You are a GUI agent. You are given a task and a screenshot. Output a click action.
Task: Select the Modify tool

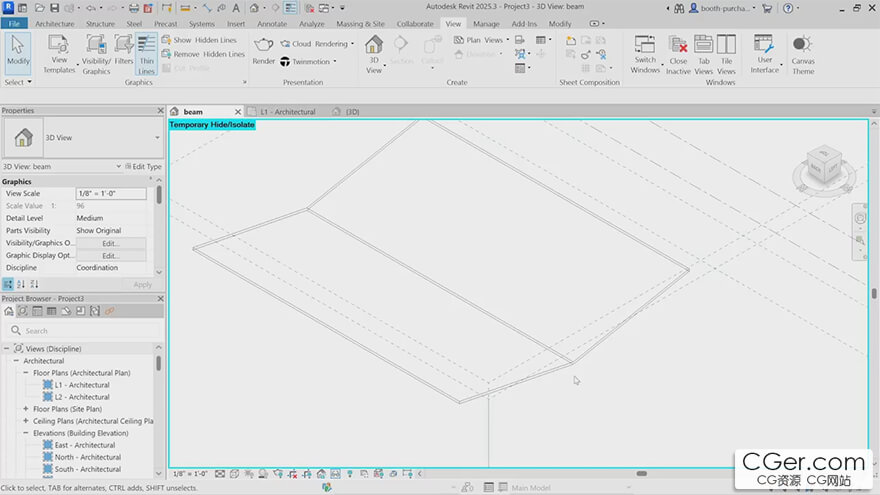tap(18, 50)
